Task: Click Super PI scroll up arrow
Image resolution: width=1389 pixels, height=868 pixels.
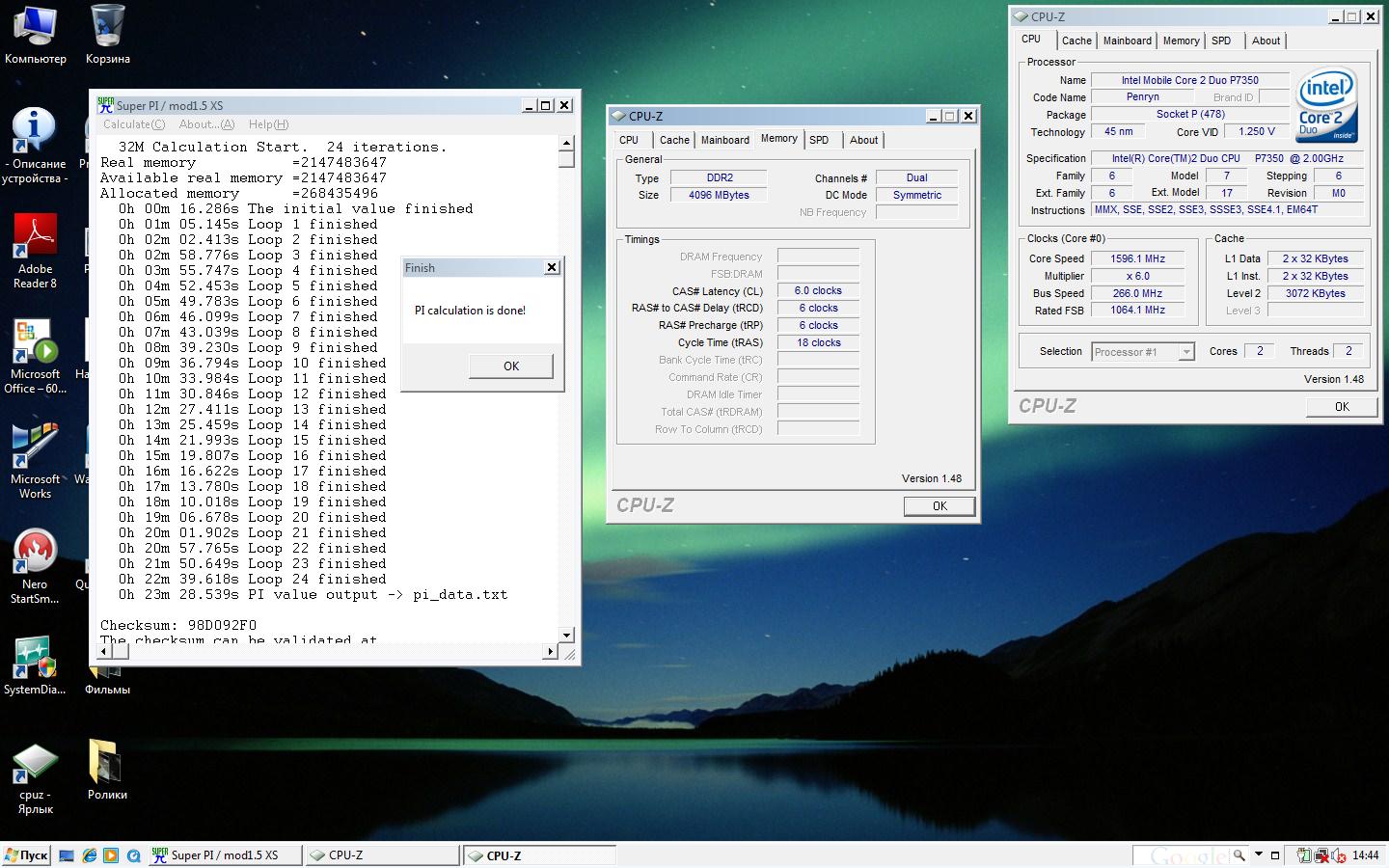Action: (566, 144)
